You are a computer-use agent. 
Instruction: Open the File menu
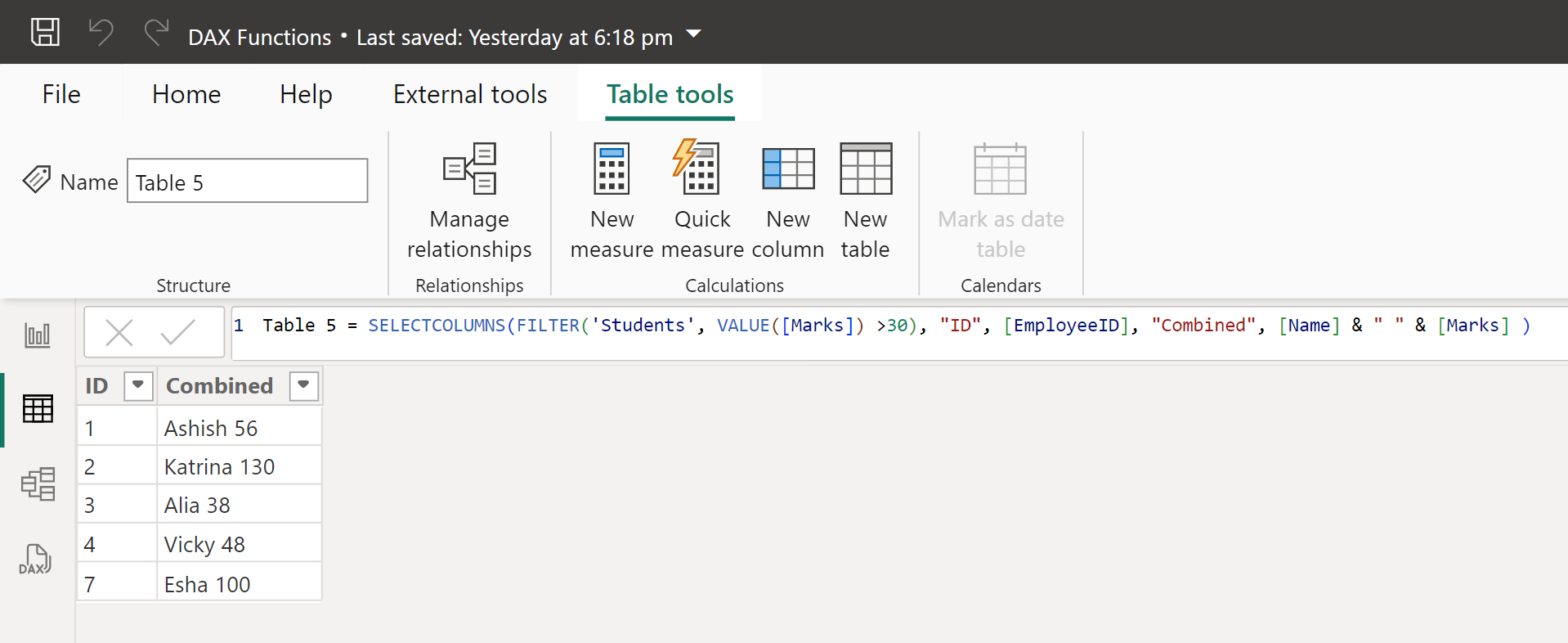[x=61, y=94]
